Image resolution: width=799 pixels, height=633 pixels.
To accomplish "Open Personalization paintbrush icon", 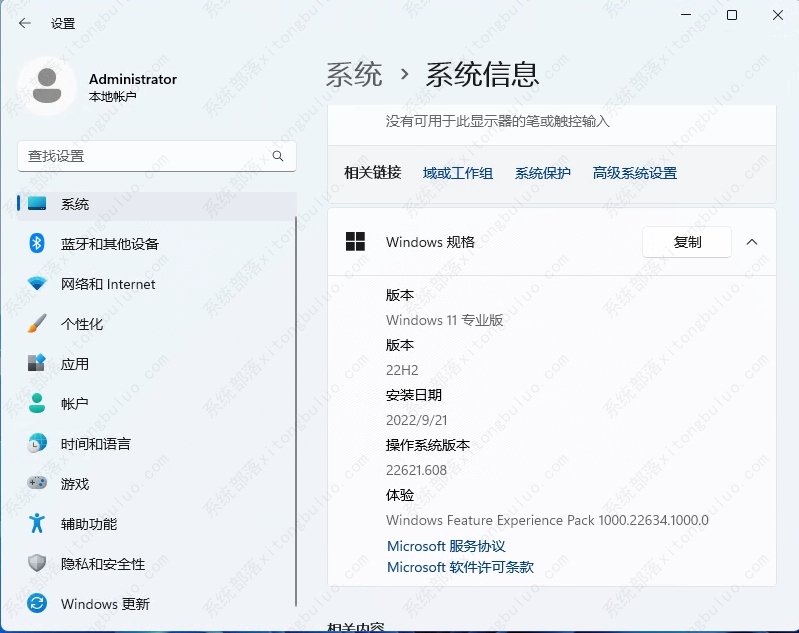I will 37,324.
